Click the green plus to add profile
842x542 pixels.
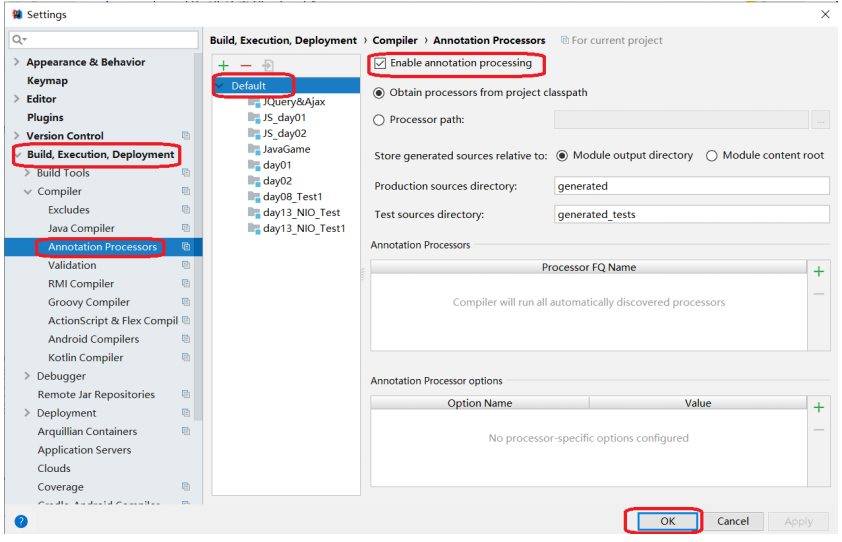(224, 65)
